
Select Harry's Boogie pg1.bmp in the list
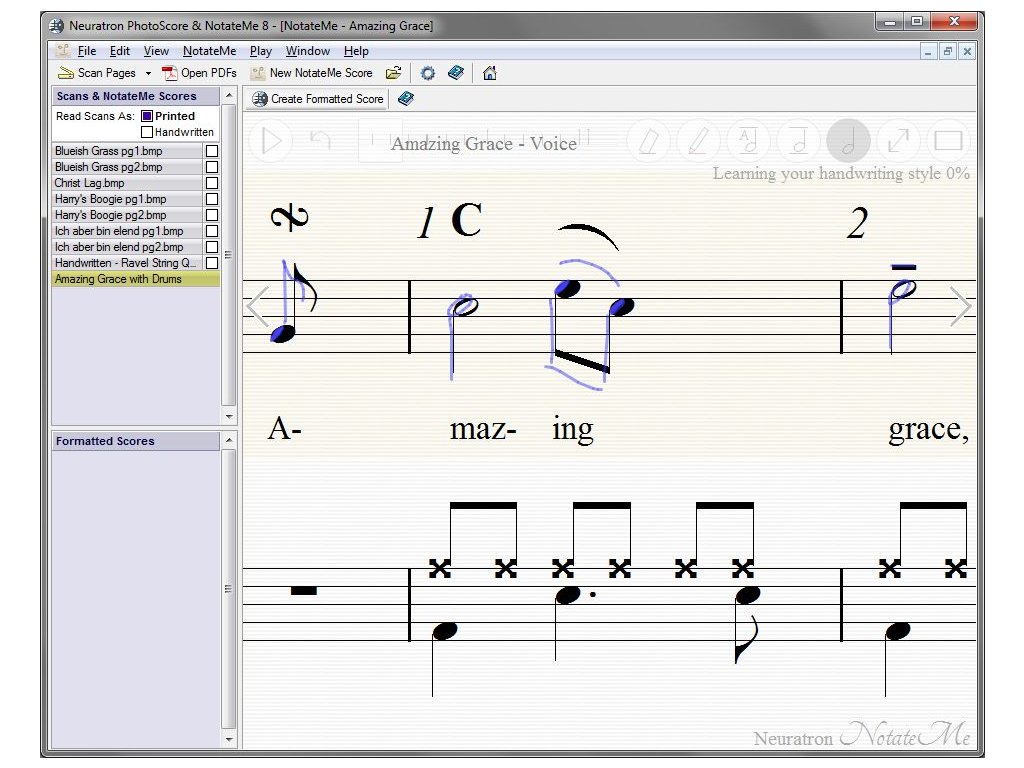click(x=127, y=199)
